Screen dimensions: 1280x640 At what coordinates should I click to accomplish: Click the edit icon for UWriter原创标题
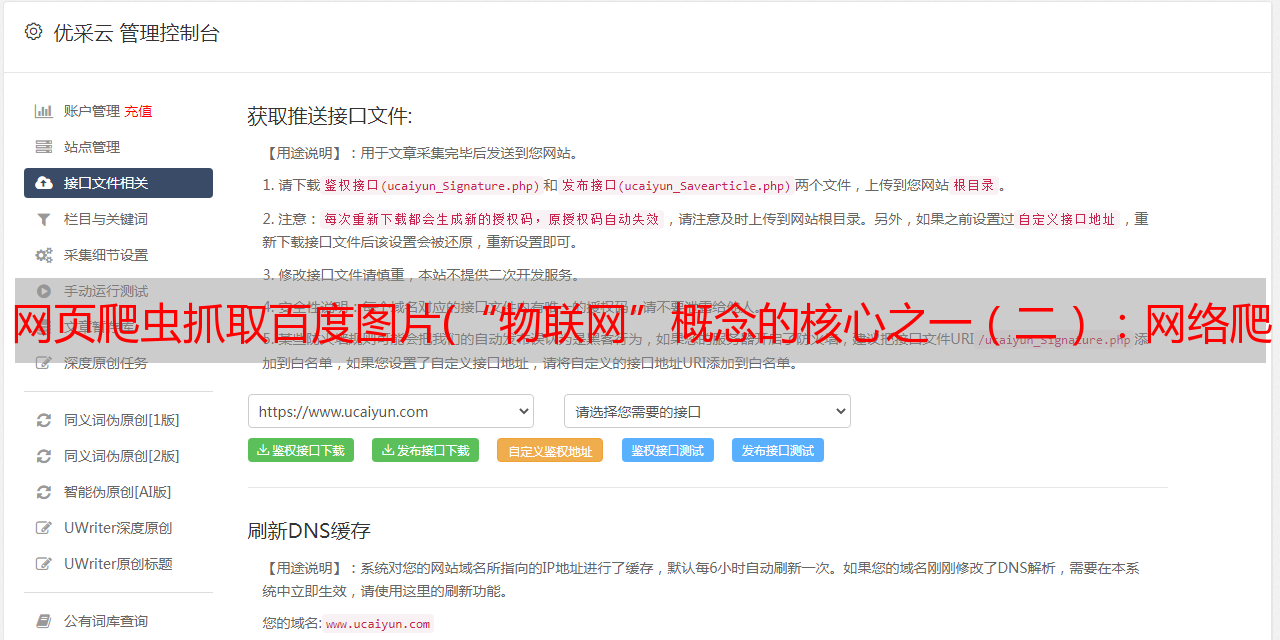[x=44, y=564]
